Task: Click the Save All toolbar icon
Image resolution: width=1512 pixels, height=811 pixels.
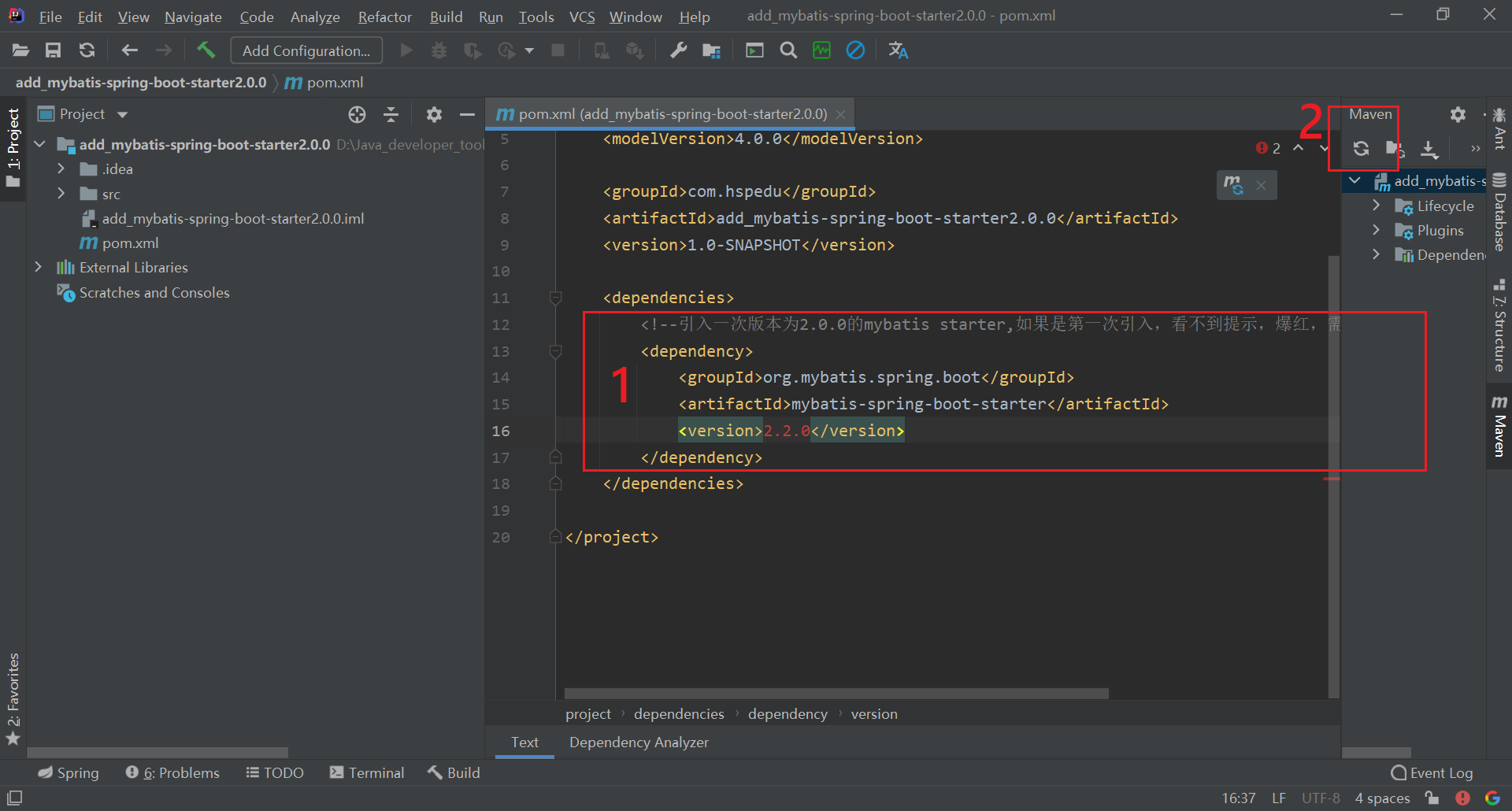Action: pyautogui.click(x=53, y=50)
